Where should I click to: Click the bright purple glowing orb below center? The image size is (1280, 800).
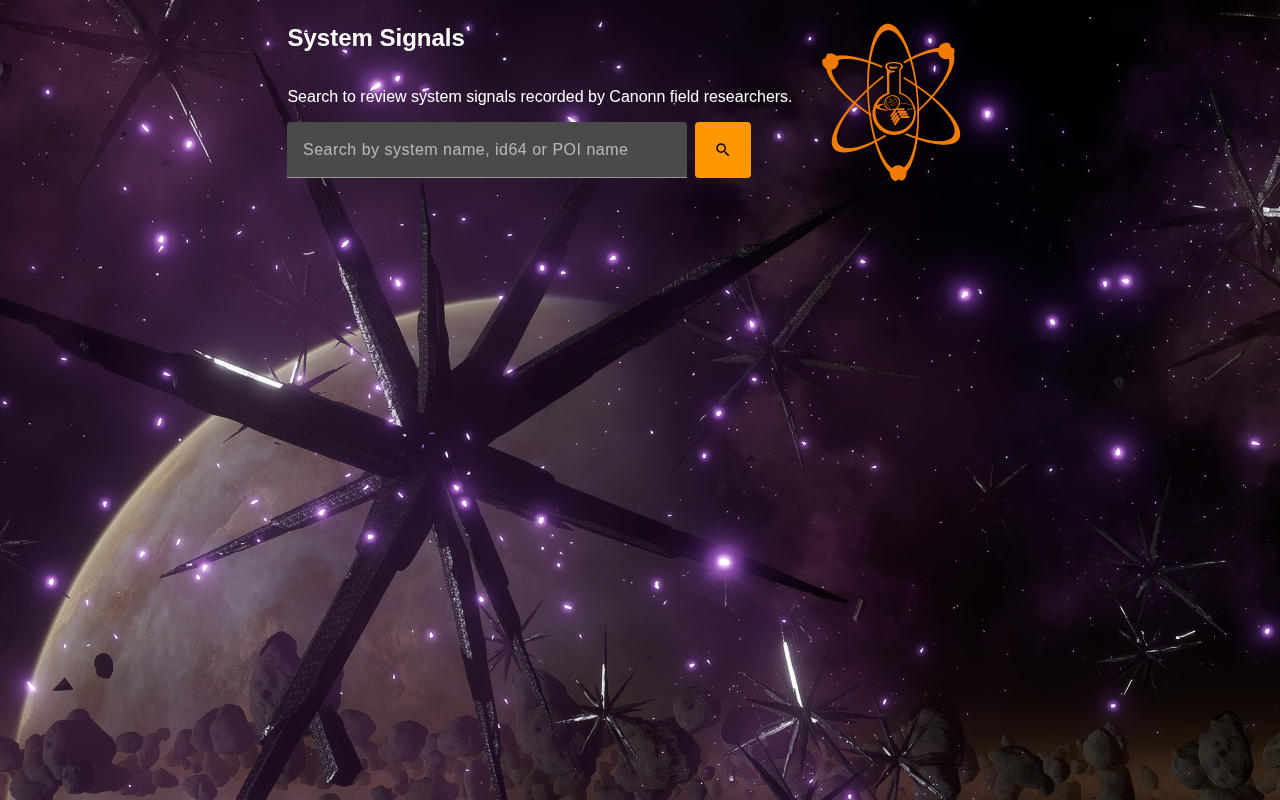pyautogui.click(x=724, y=562)
